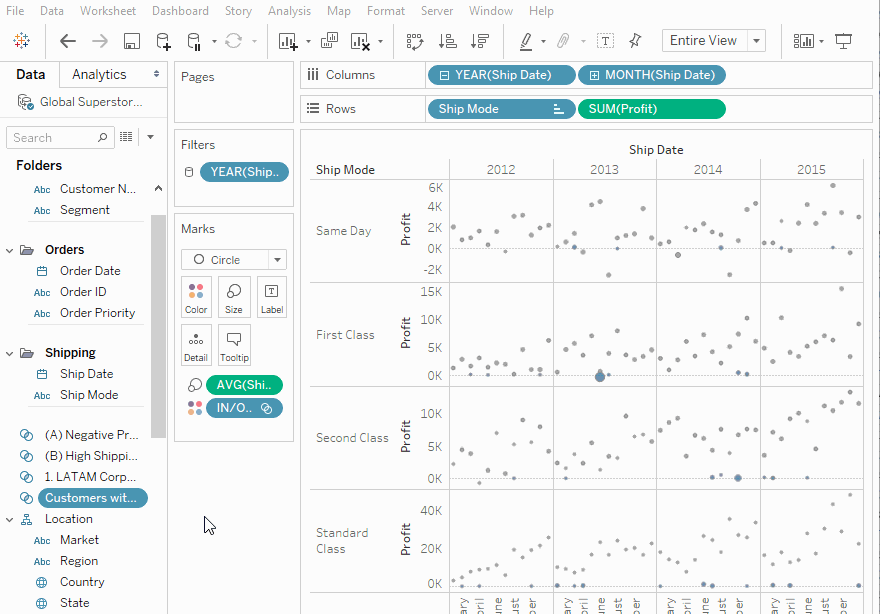The width and height of the screenshot is (880, 614).
Task: Open the Circle mark type dropdown
Action: tap(277, 259)
